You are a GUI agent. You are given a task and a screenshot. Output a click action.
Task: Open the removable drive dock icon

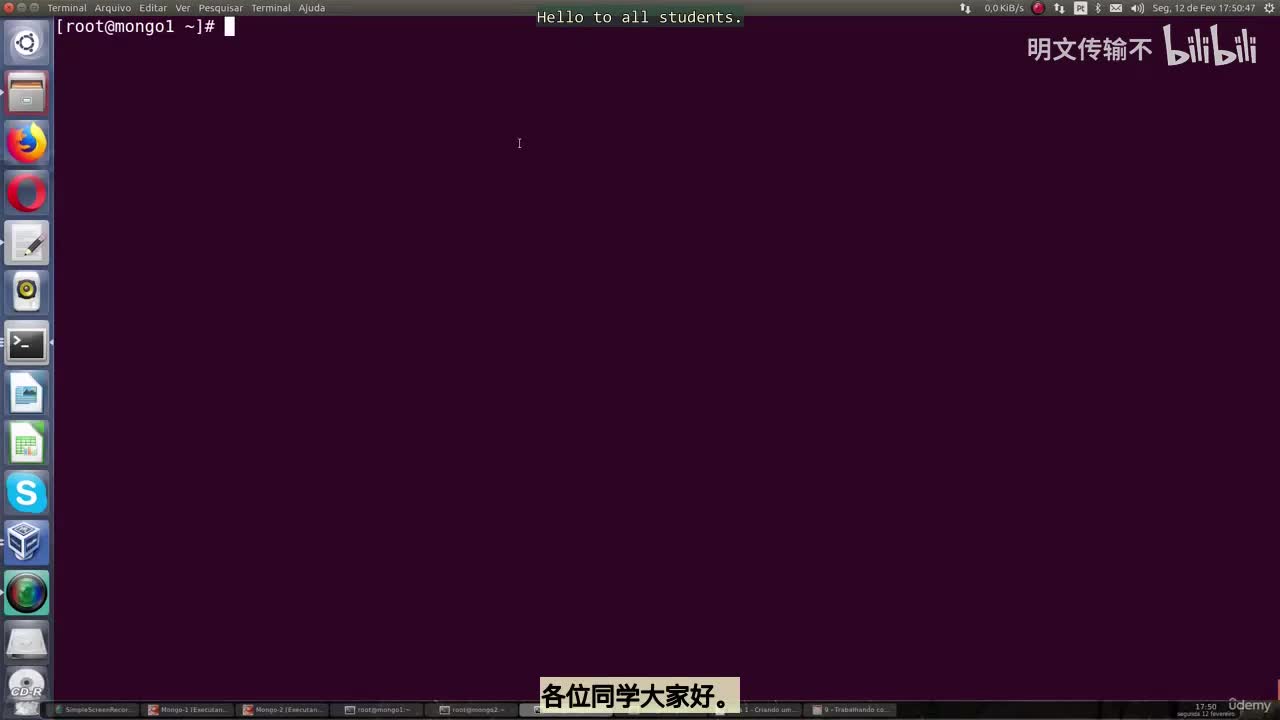point(27,643)
